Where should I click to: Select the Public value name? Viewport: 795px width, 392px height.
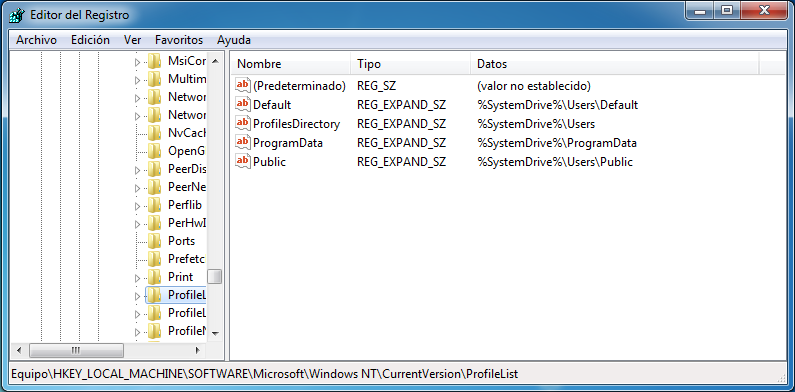point(269,162)
